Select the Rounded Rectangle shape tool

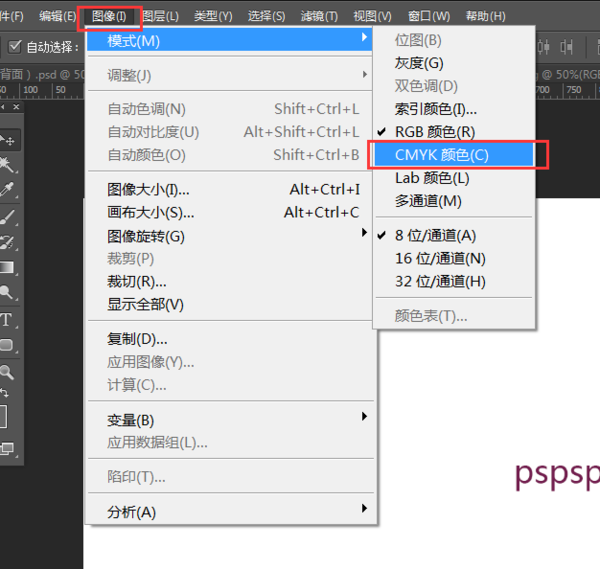click(x=6, y=345)
